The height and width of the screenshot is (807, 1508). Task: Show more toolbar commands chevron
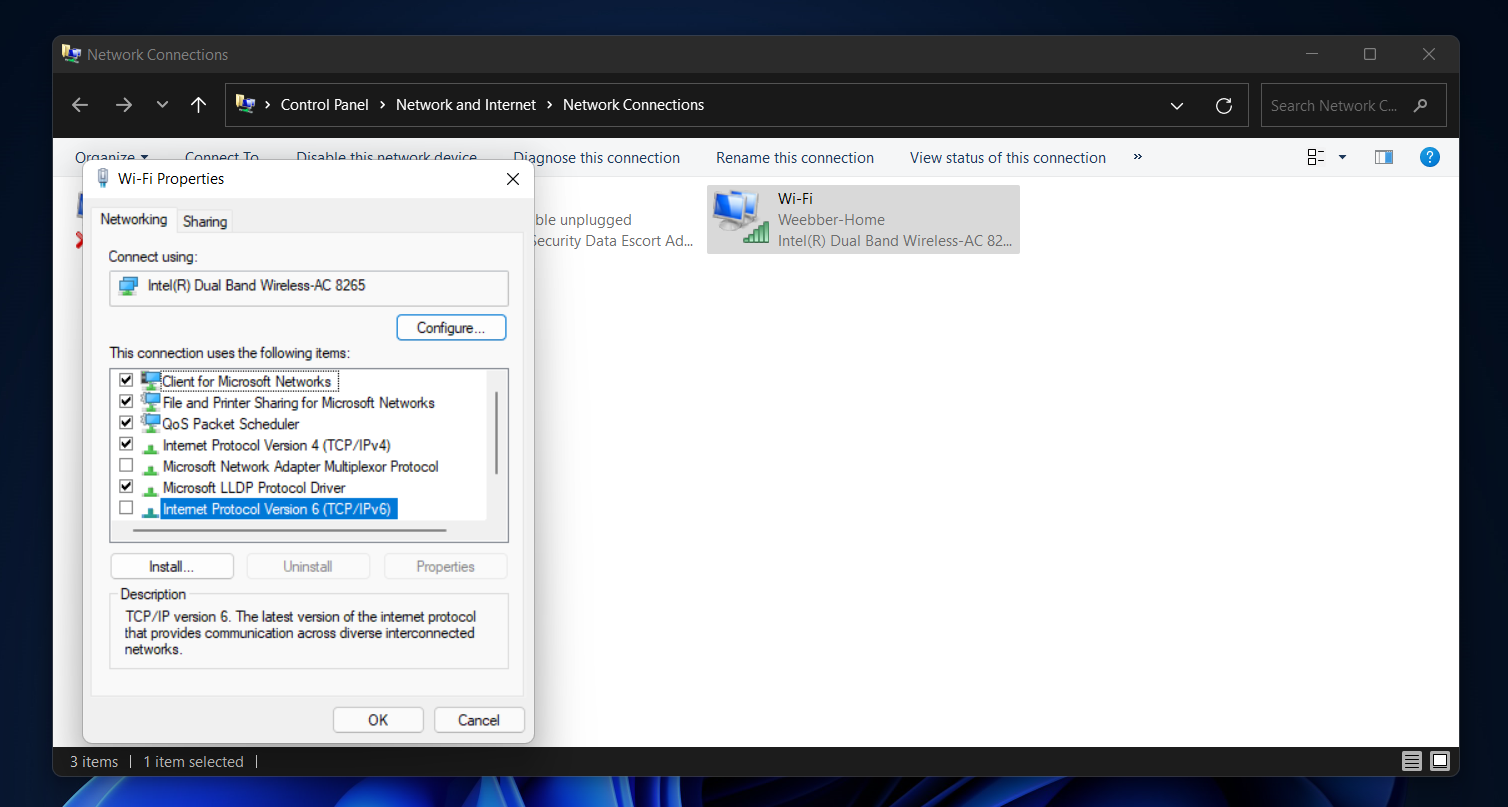[1138, 157]
